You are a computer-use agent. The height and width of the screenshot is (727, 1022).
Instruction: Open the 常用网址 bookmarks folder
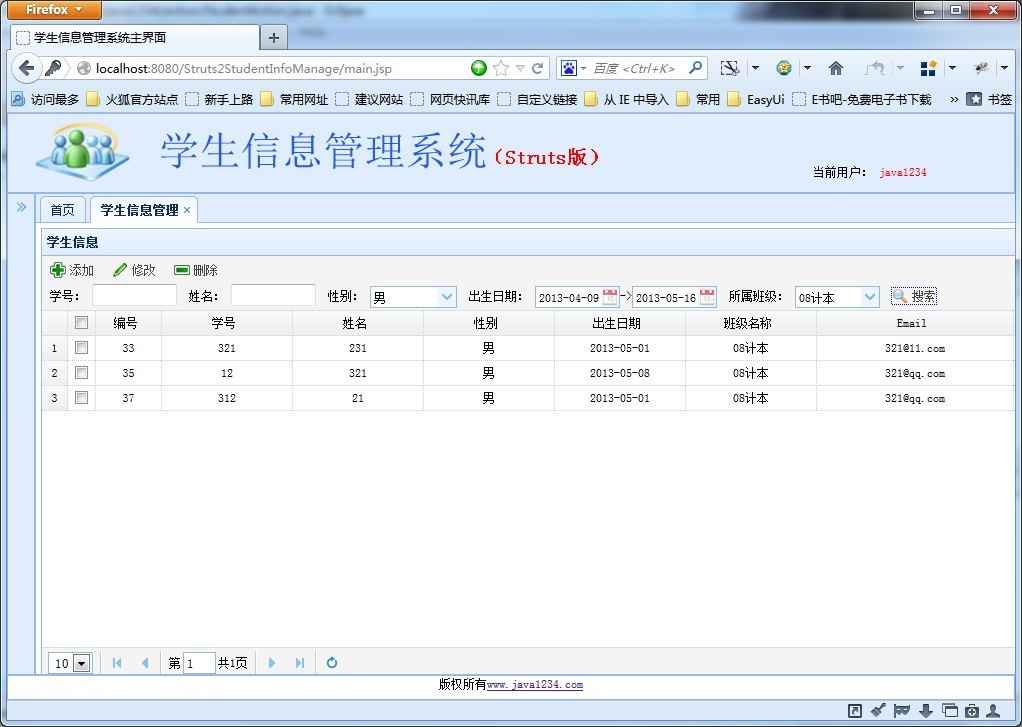tap(294, 99)
